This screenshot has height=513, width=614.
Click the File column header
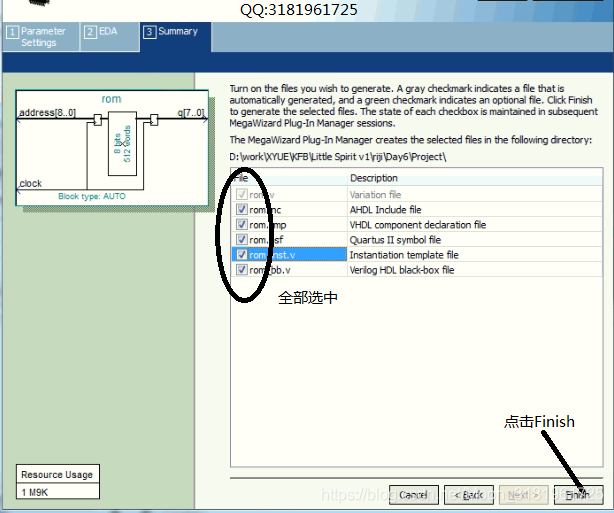[289, 178]
